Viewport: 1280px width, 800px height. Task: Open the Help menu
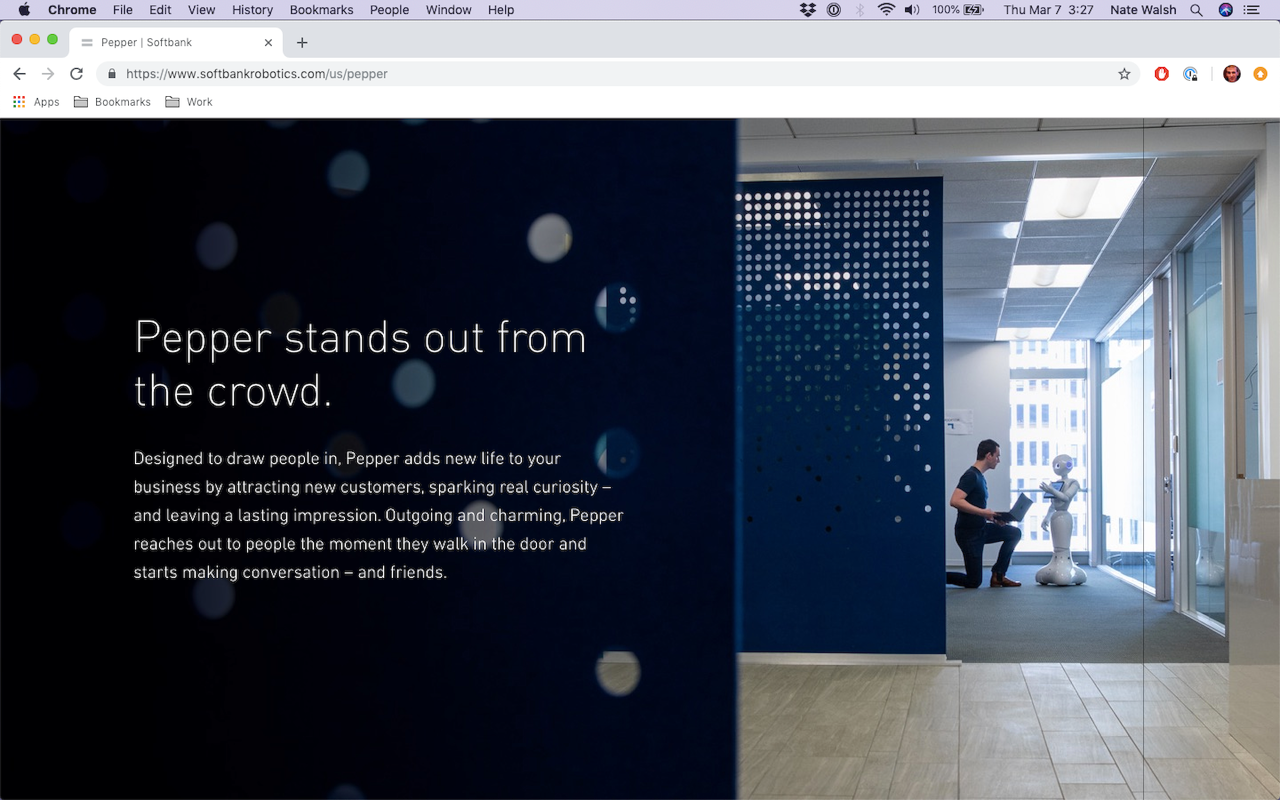point(501,10)
